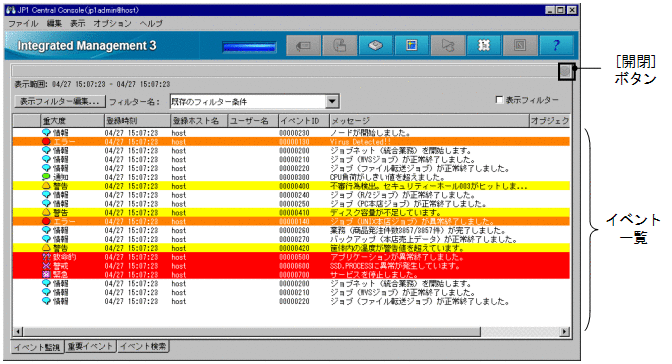Open the ファイル menu
Viewport: 672px width, 364px height.
[23, 24]
